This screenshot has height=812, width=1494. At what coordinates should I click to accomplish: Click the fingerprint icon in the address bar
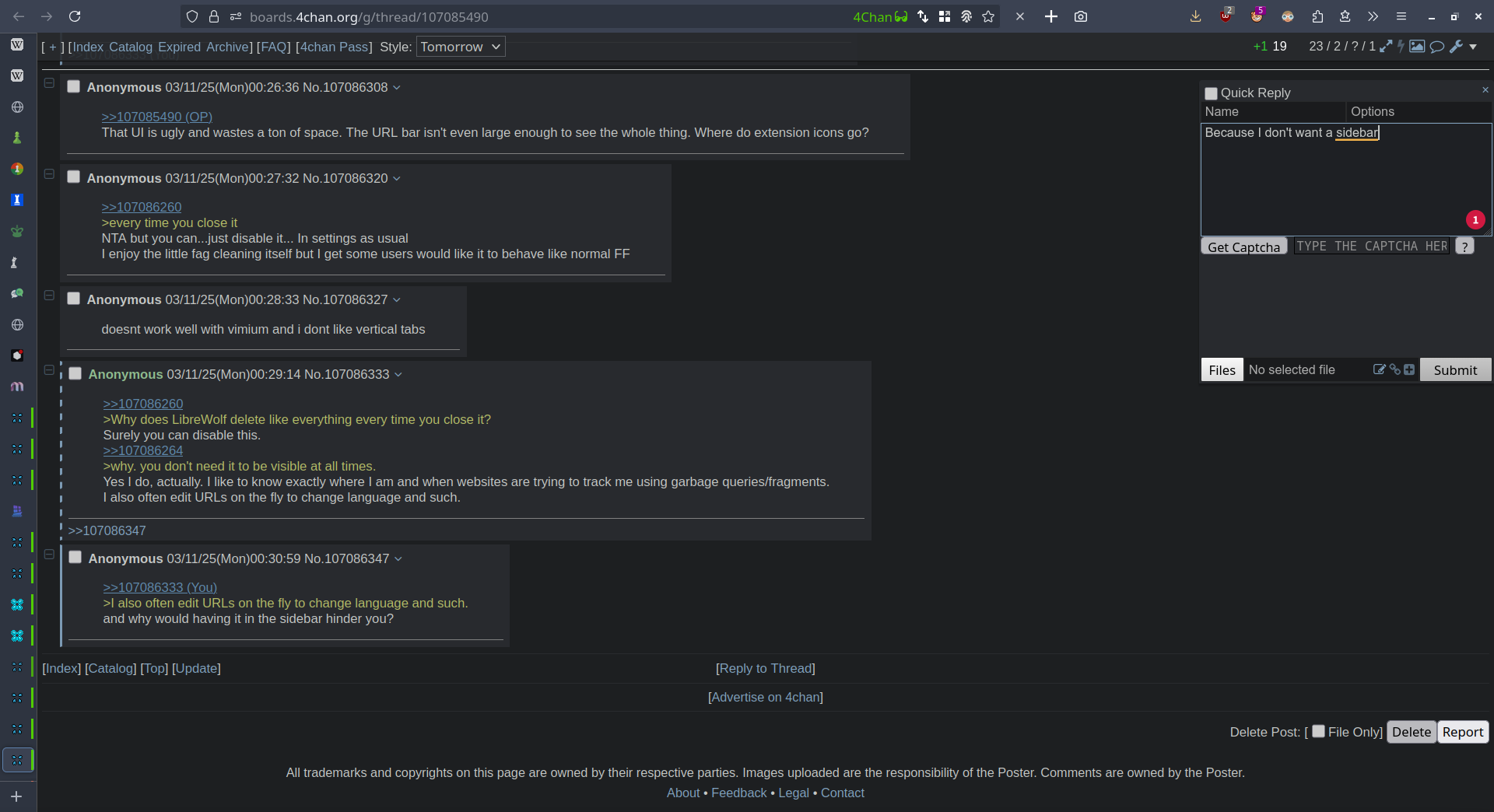(966, 16)
